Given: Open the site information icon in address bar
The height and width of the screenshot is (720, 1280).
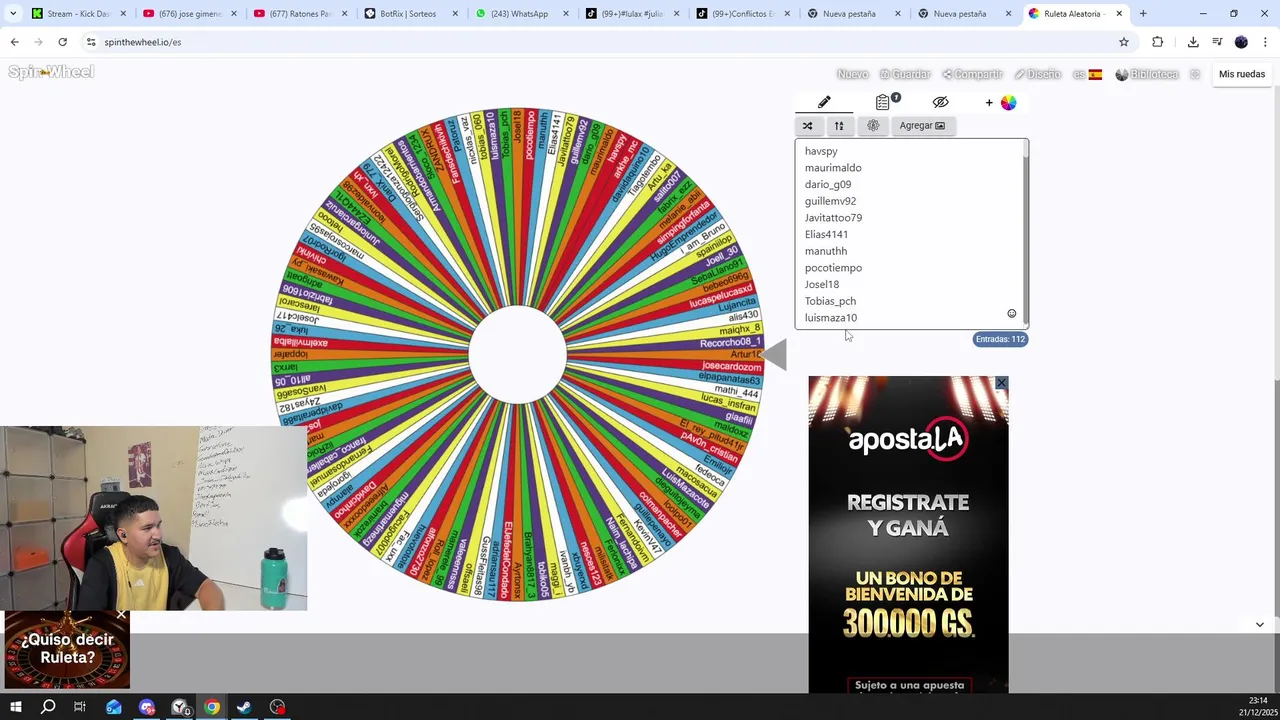Looking at the screenshot, I should click(90, 42).
